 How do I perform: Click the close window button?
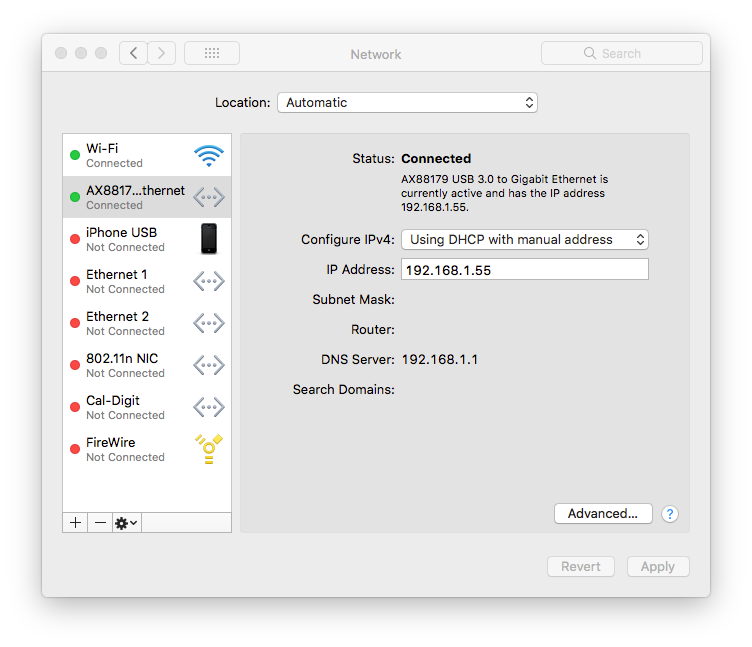tap(61, 53)
